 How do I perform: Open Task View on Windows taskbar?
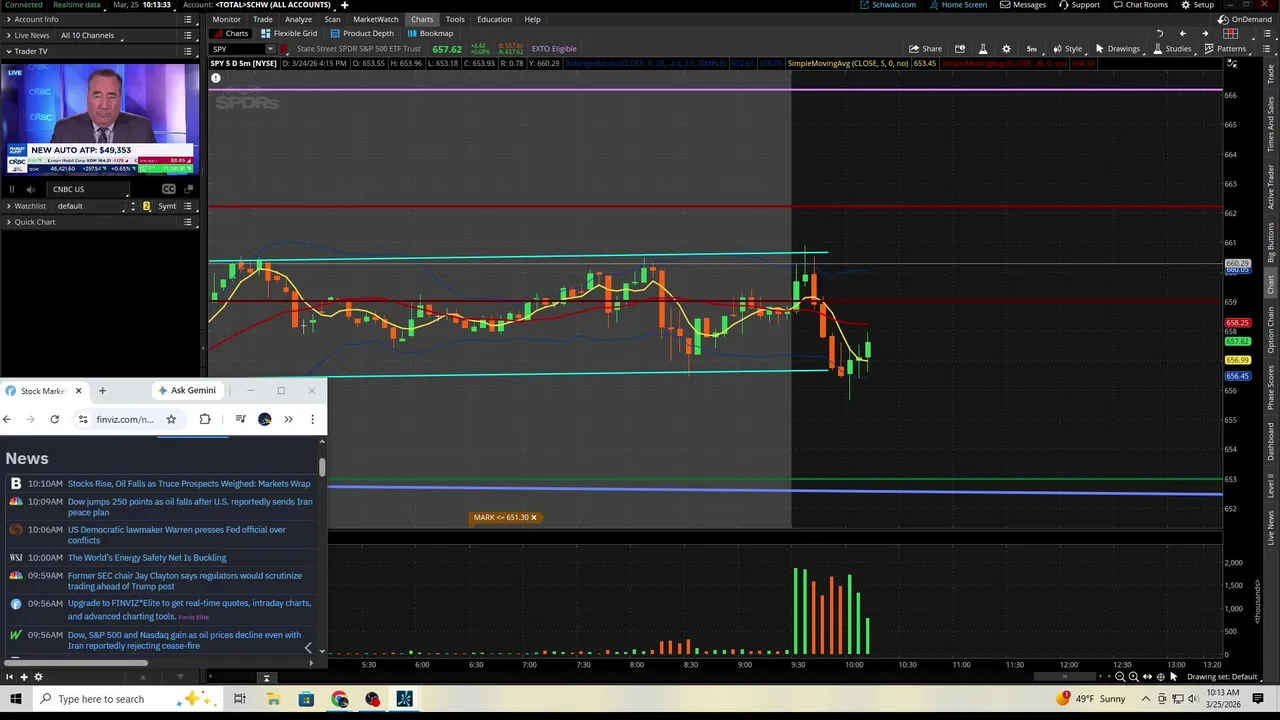click(x=239, y=699)
